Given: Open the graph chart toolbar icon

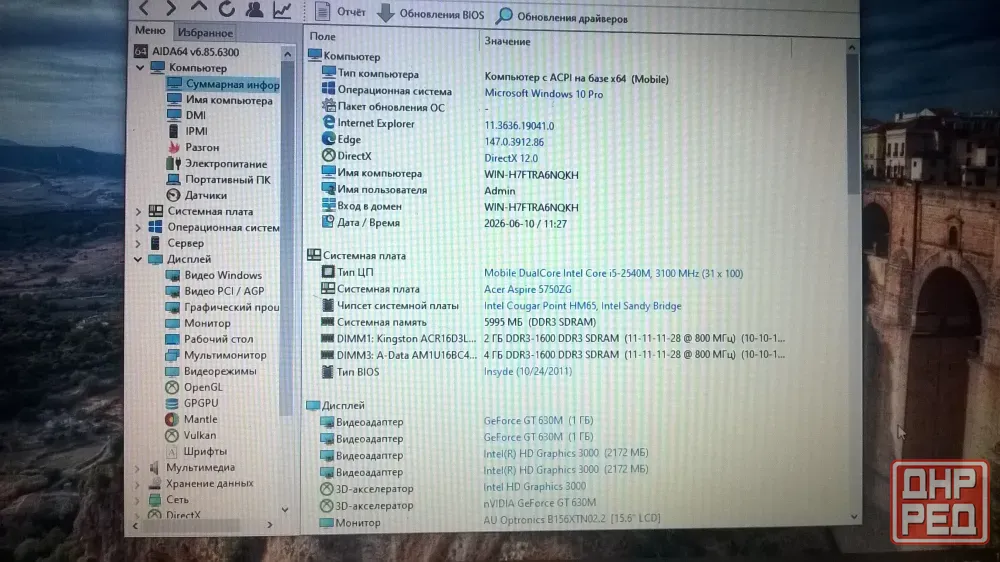Looking at the screenshot, I should pyautogui.click(x=282, y=10).
